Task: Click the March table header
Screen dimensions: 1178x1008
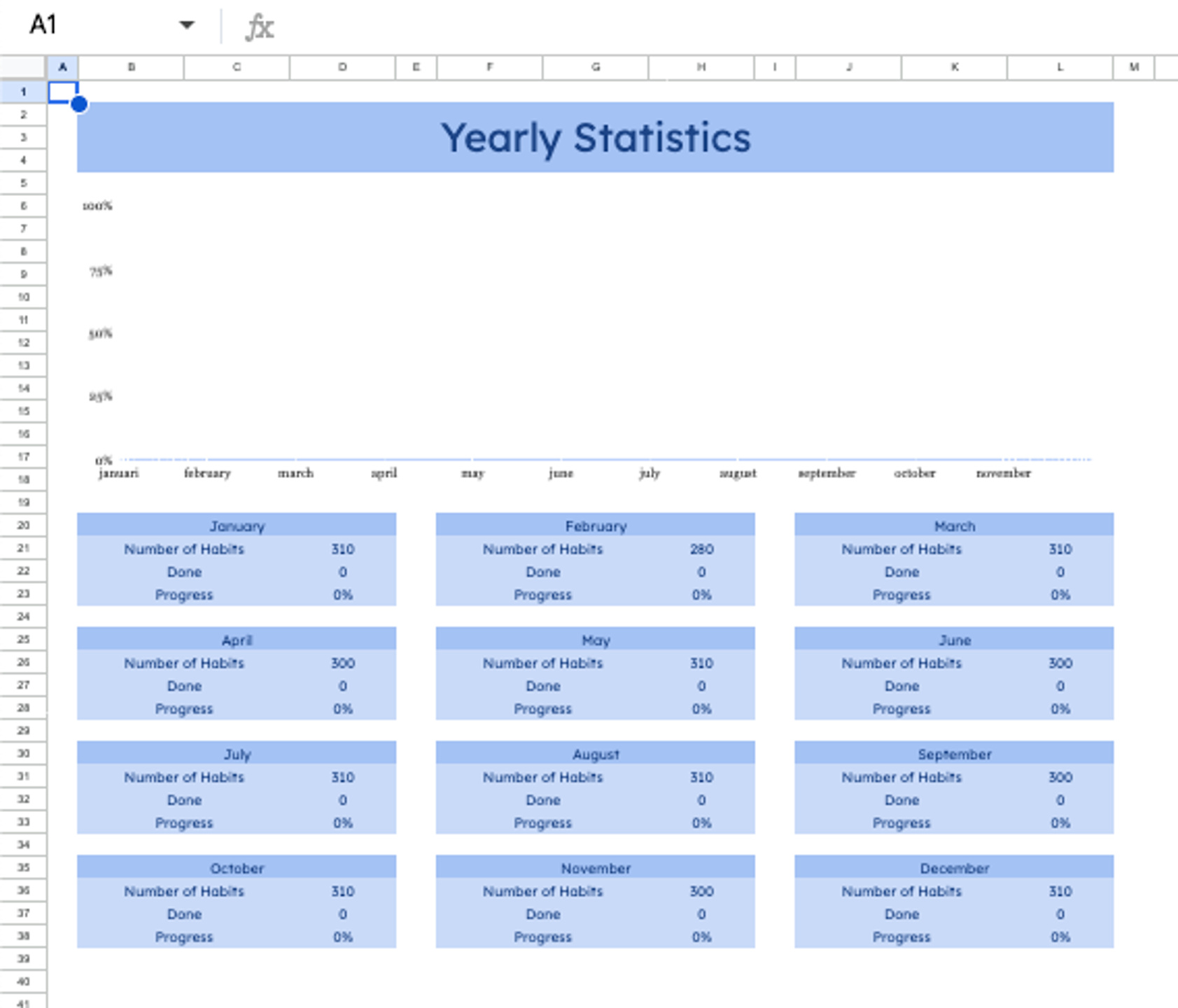Action: click(x=954, y=525)
